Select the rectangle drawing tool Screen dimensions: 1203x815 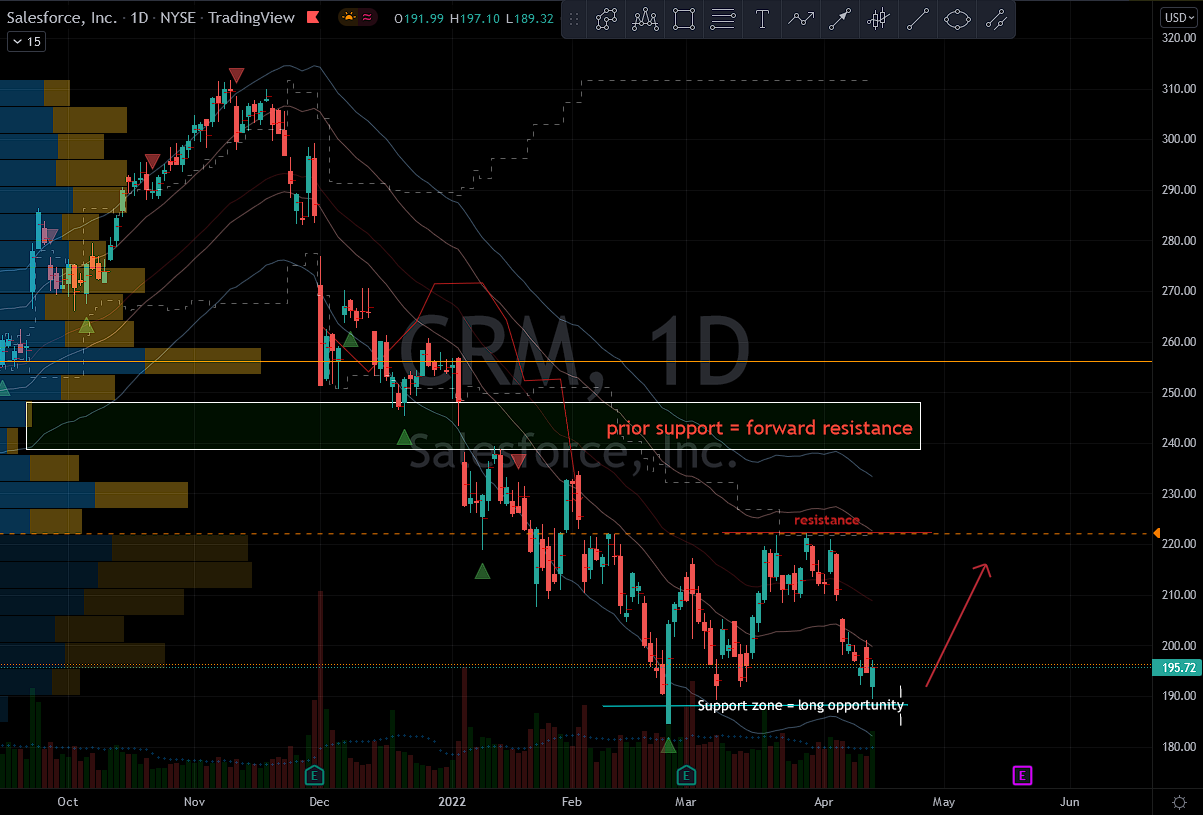point(684,18)
